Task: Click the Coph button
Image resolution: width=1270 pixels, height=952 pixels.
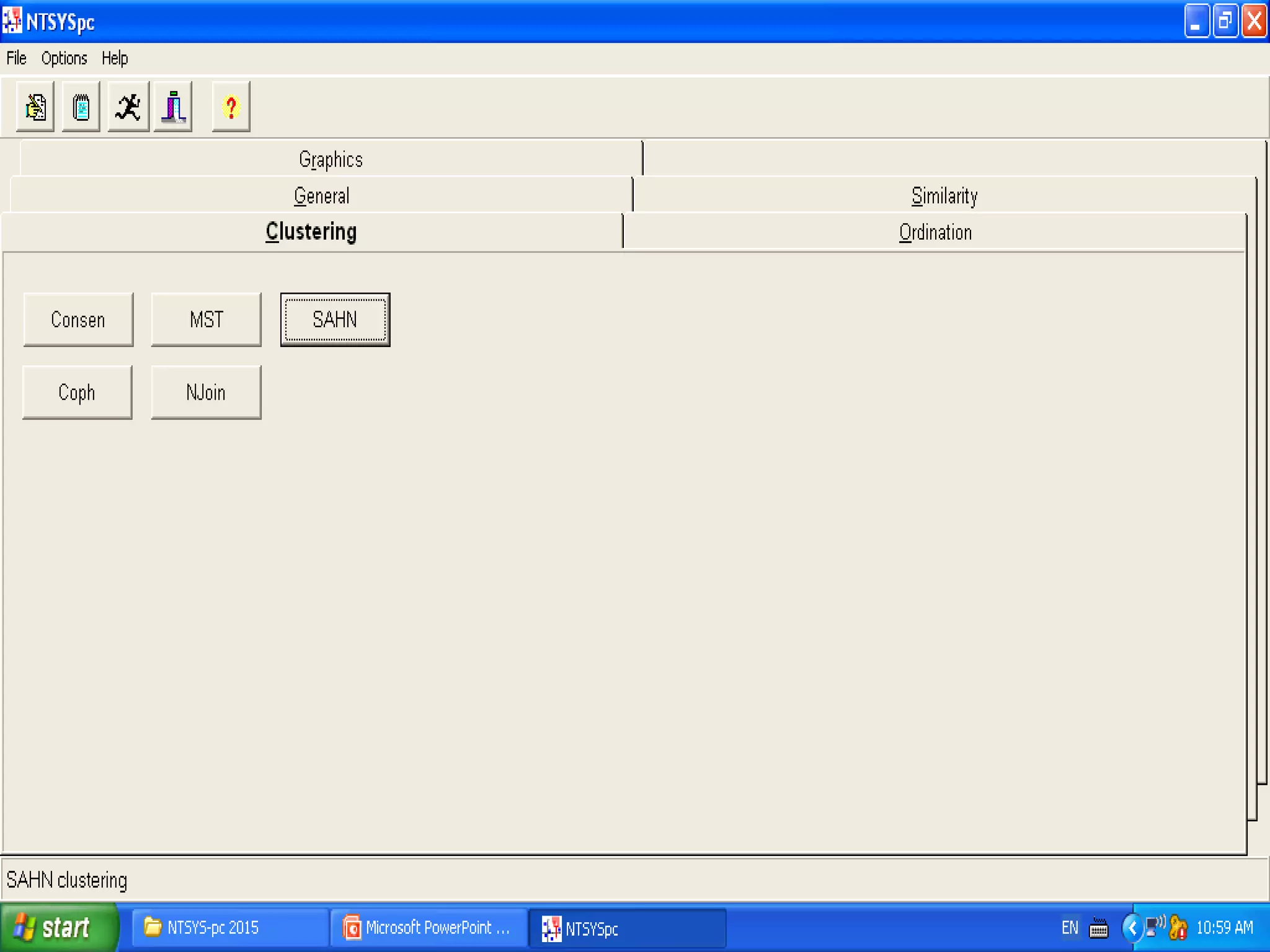Action: (77, 392)
